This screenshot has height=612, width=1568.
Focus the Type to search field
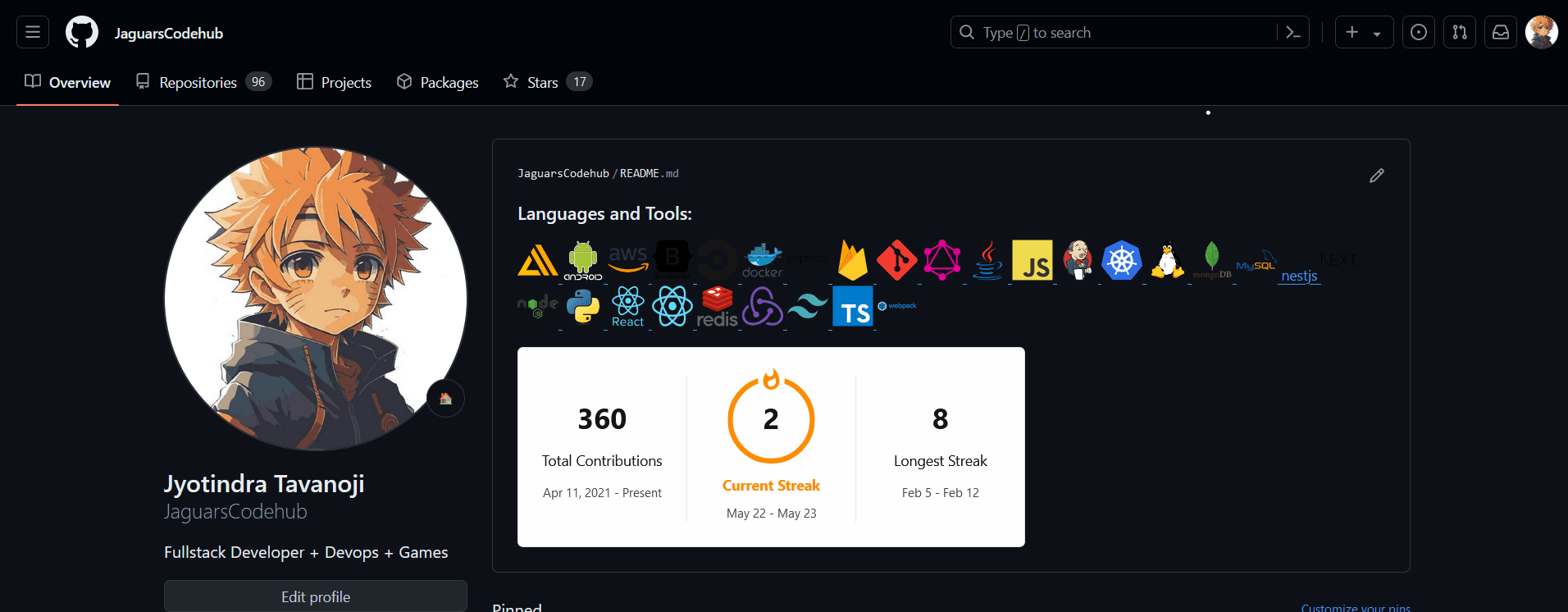tap(1115, 32)
